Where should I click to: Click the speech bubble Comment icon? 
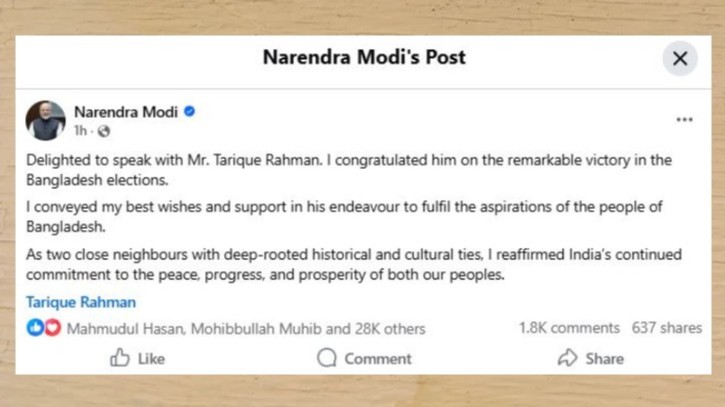click(x=327, y=358)
